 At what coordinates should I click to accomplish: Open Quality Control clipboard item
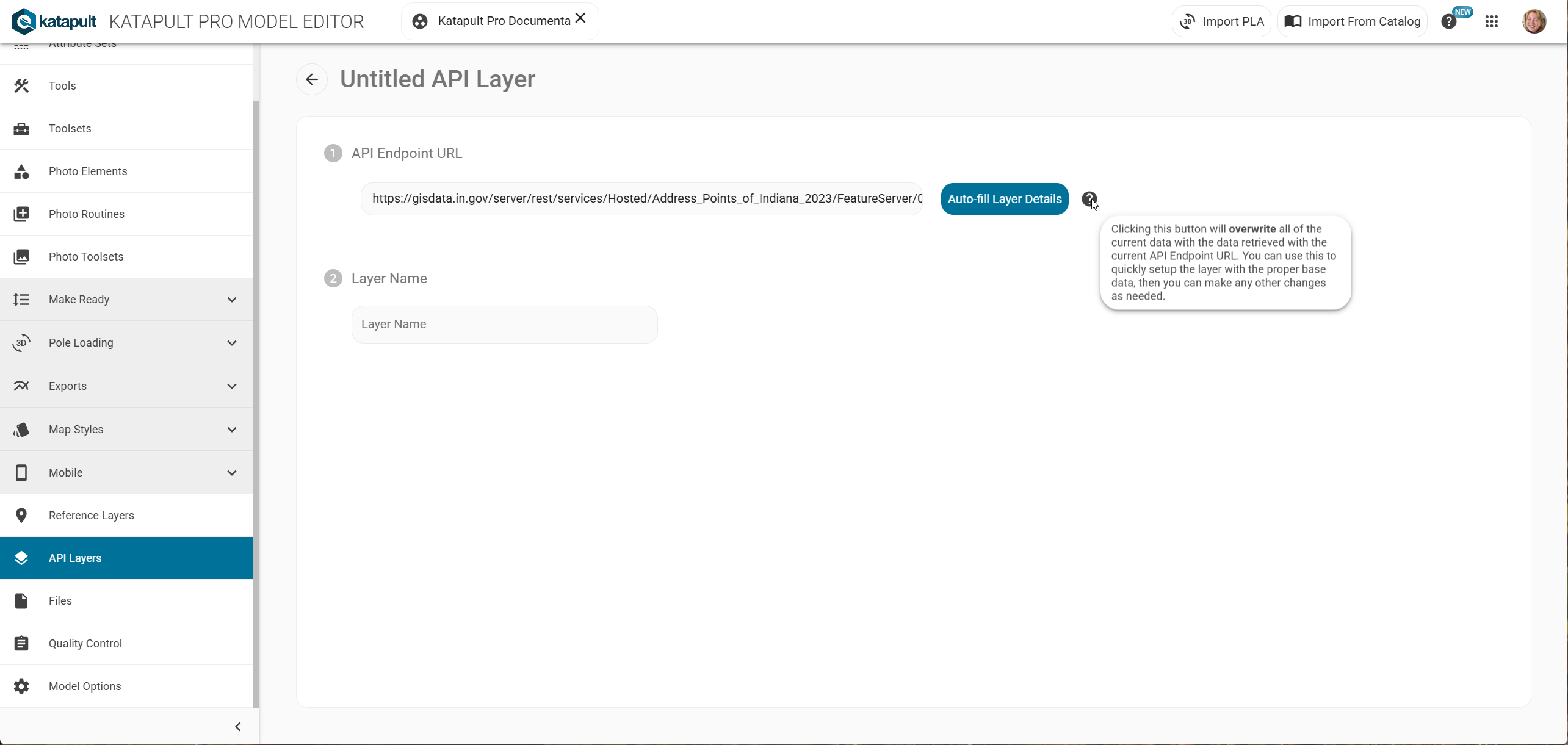click(x=85, y=644)
